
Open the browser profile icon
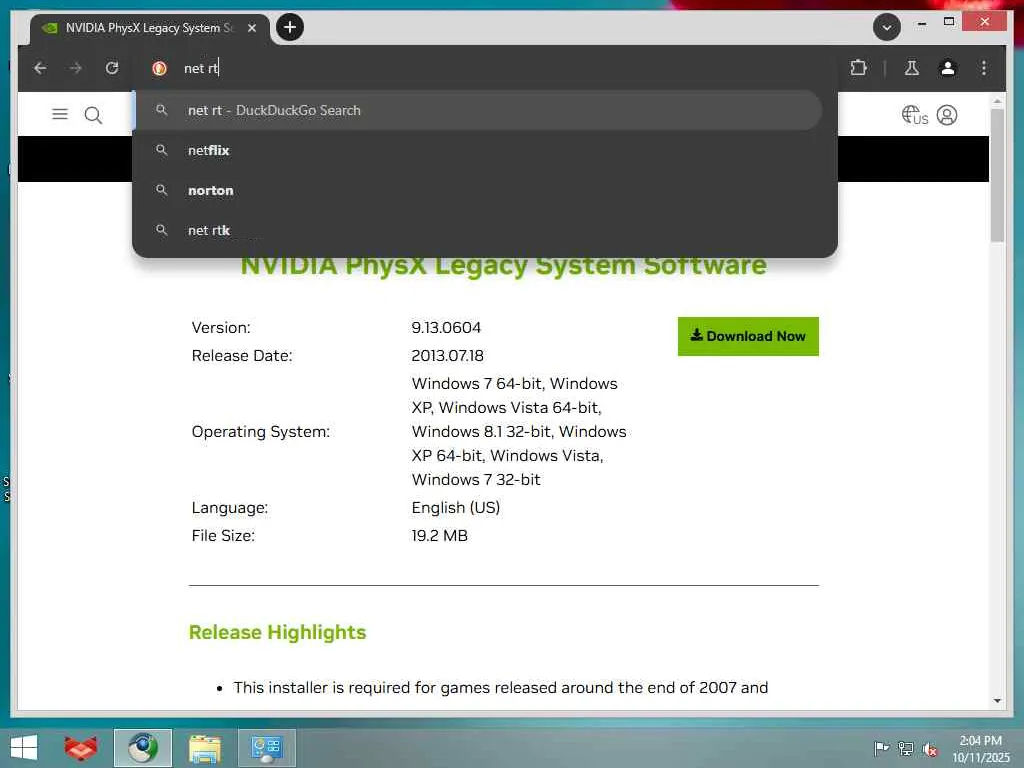[x=948, y=68]
